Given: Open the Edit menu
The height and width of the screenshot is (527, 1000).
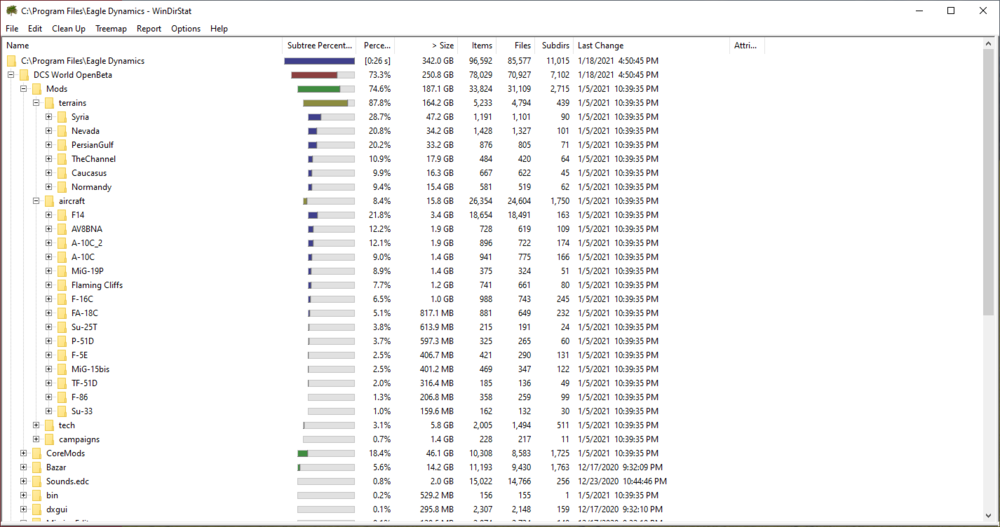Looking at the screenshot, I should tap(35, 29).
